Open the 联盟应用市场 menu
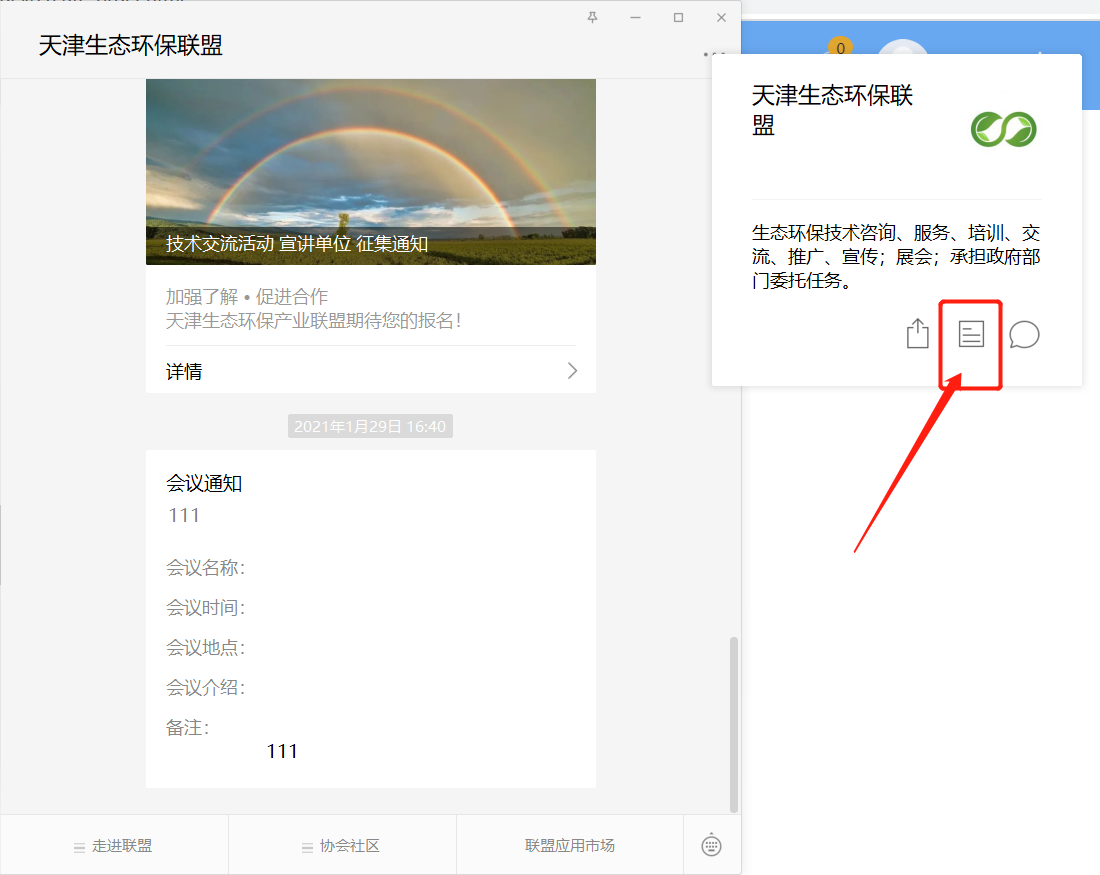The image size is (1100, 875). [570, 846]
